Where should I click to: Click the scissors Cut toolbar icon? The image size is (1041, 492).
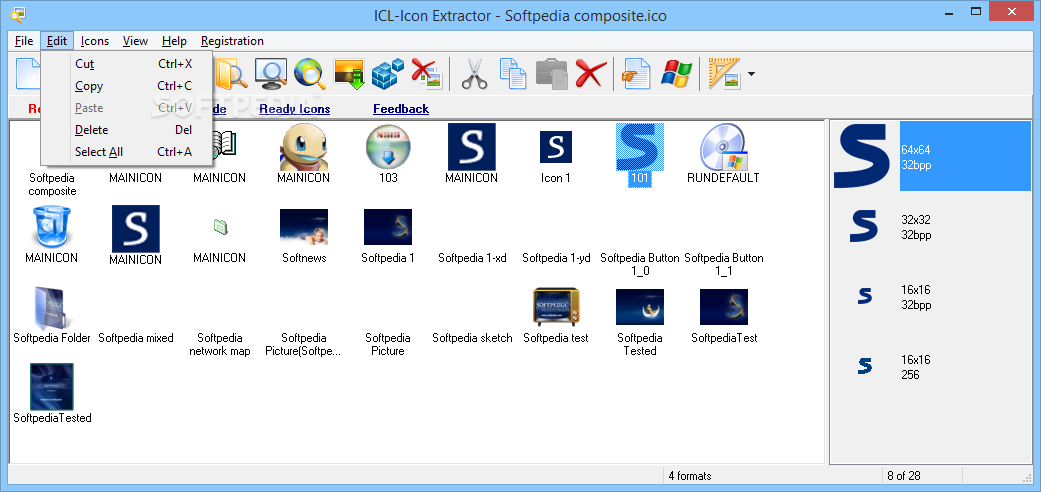tap(474, 74)
